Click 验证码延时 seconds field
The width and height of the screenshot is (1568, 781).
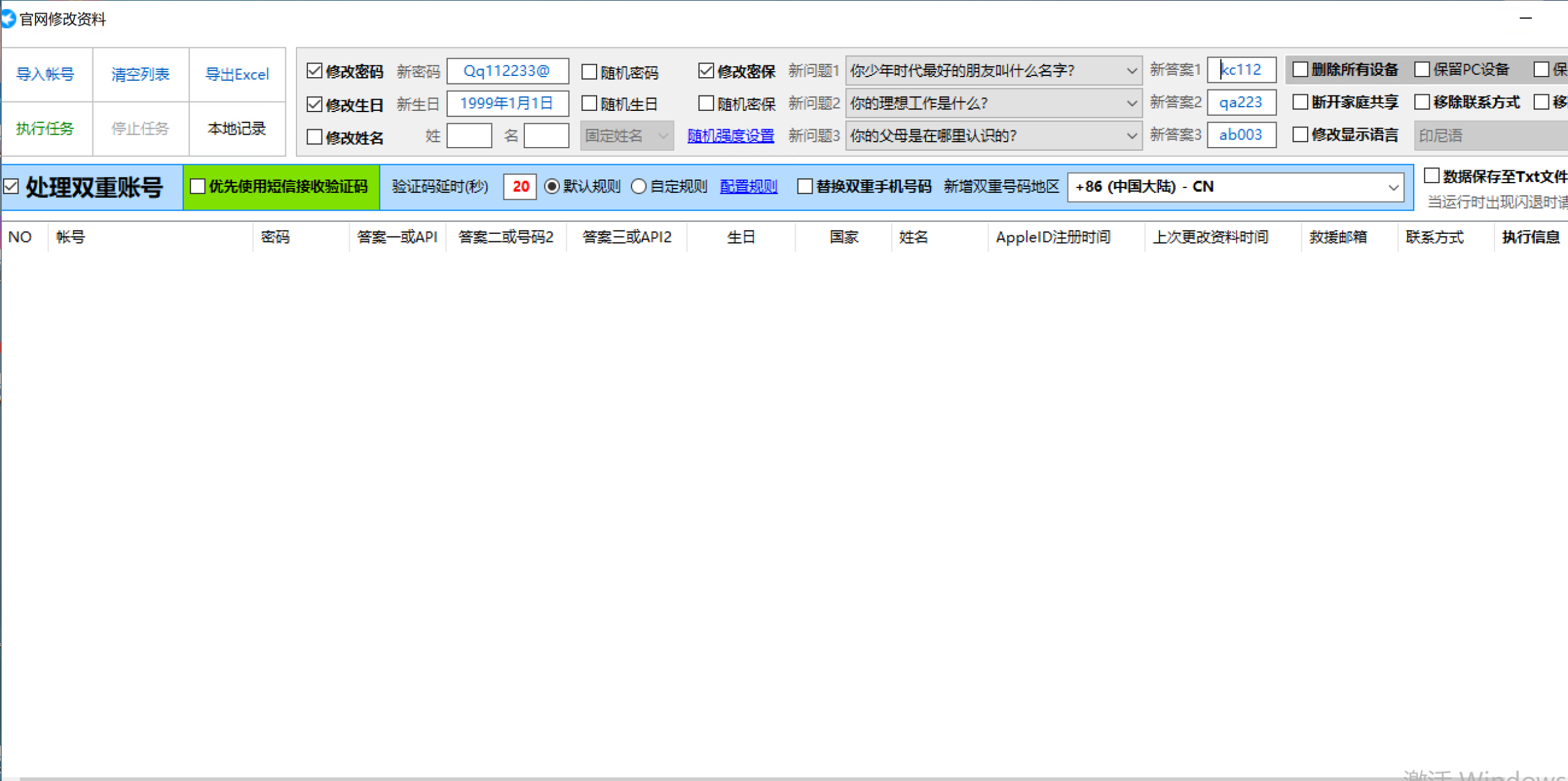tap(520, 187)
